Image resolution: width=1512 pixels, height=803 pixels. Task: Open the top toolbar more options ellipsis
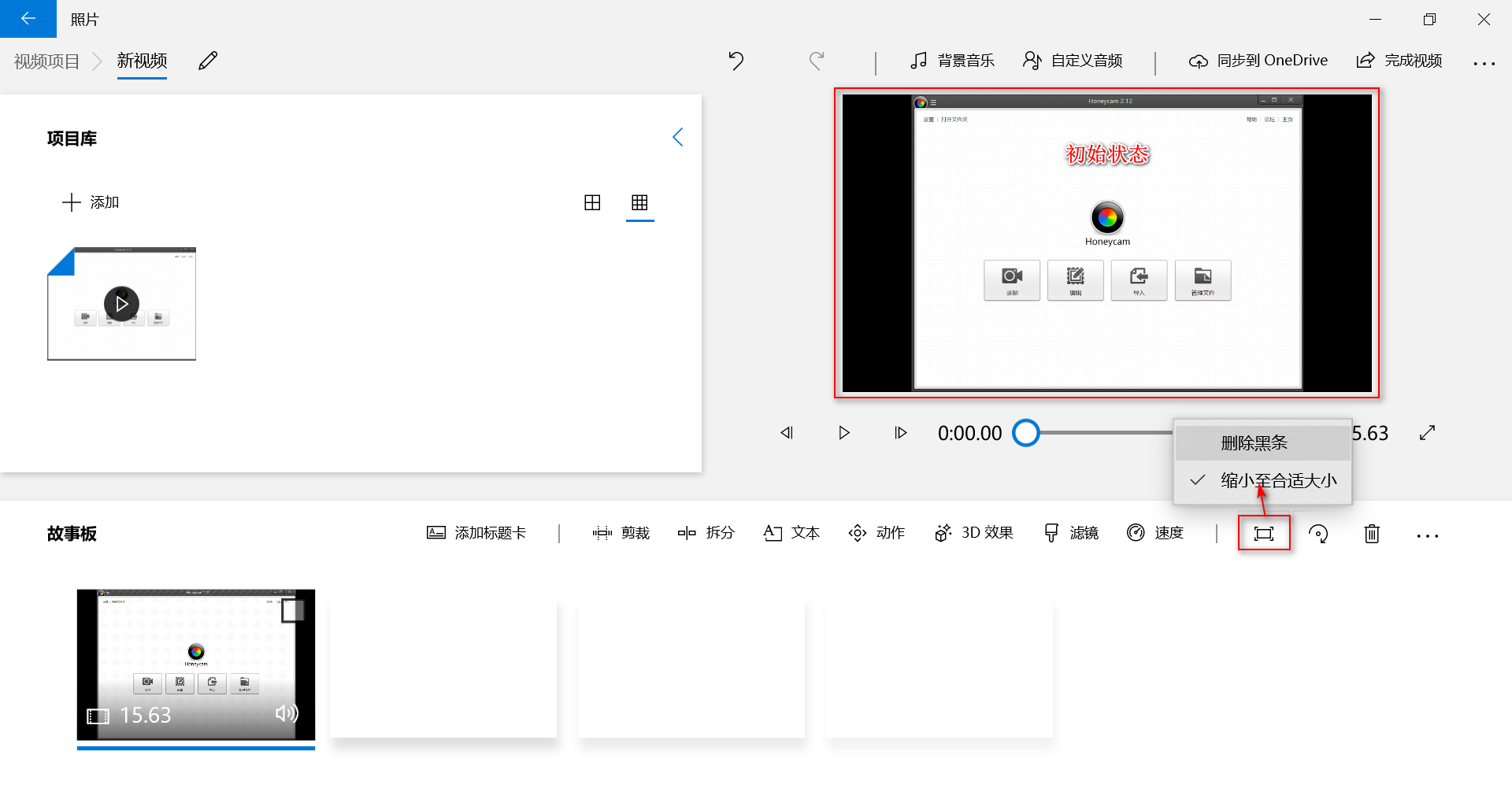[x=1484, y=64]
